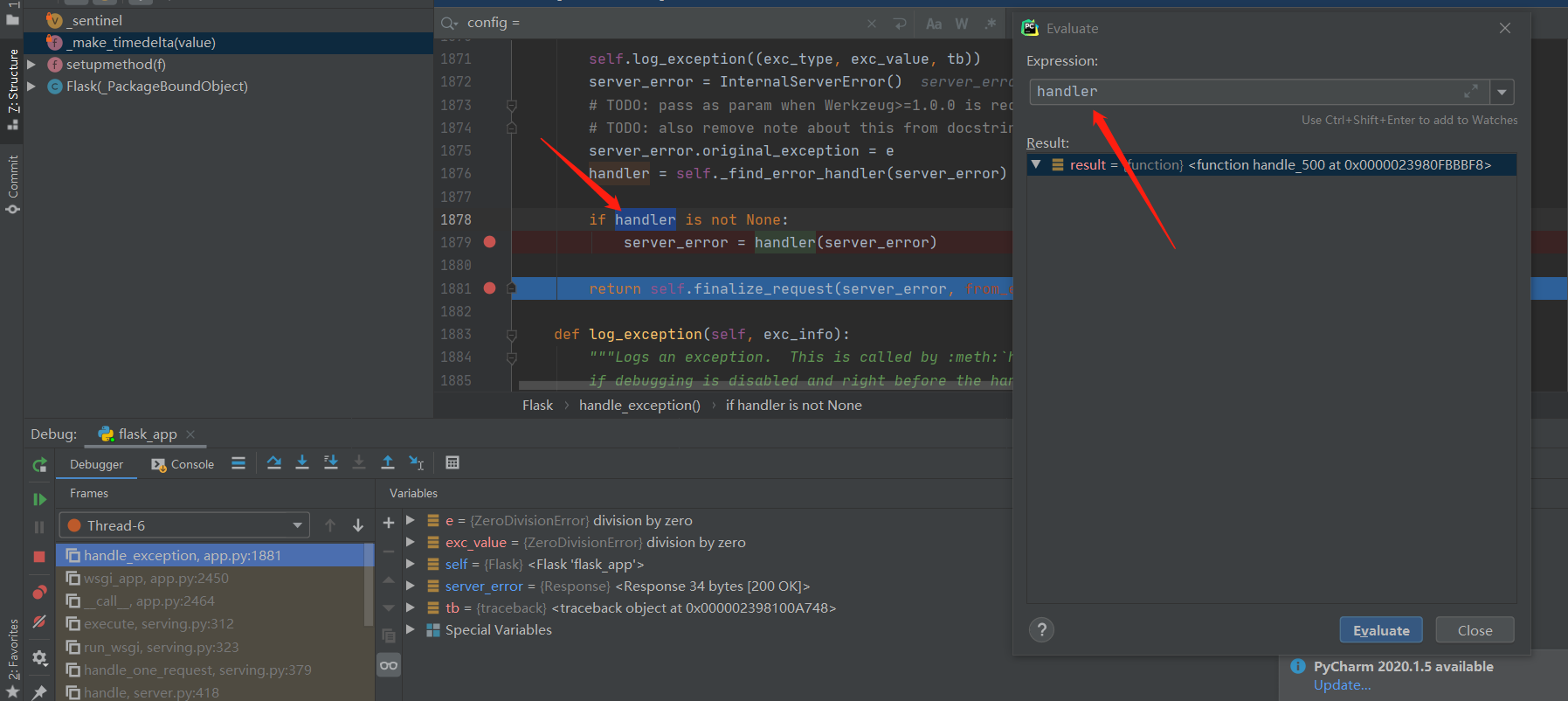Viewport: 1568px width, 701px height.
Task: Resume program with green play icon
Action: click(39, 499)
